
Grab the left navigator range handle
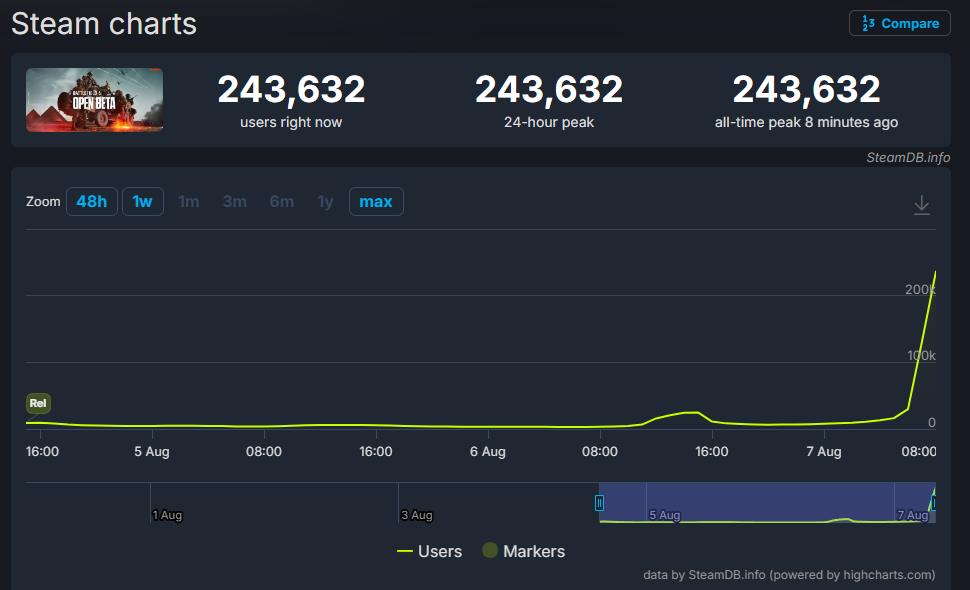(x=600, y=503)
